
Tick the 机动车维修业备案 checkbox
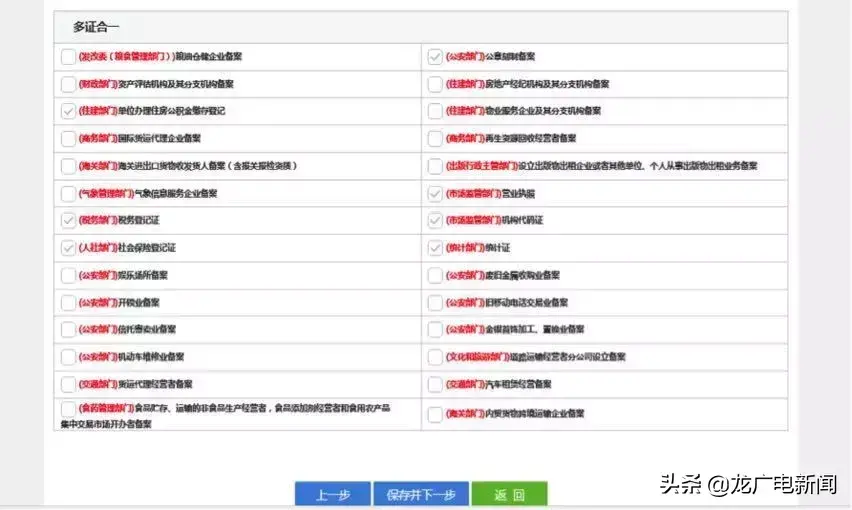tap(68, 356)
